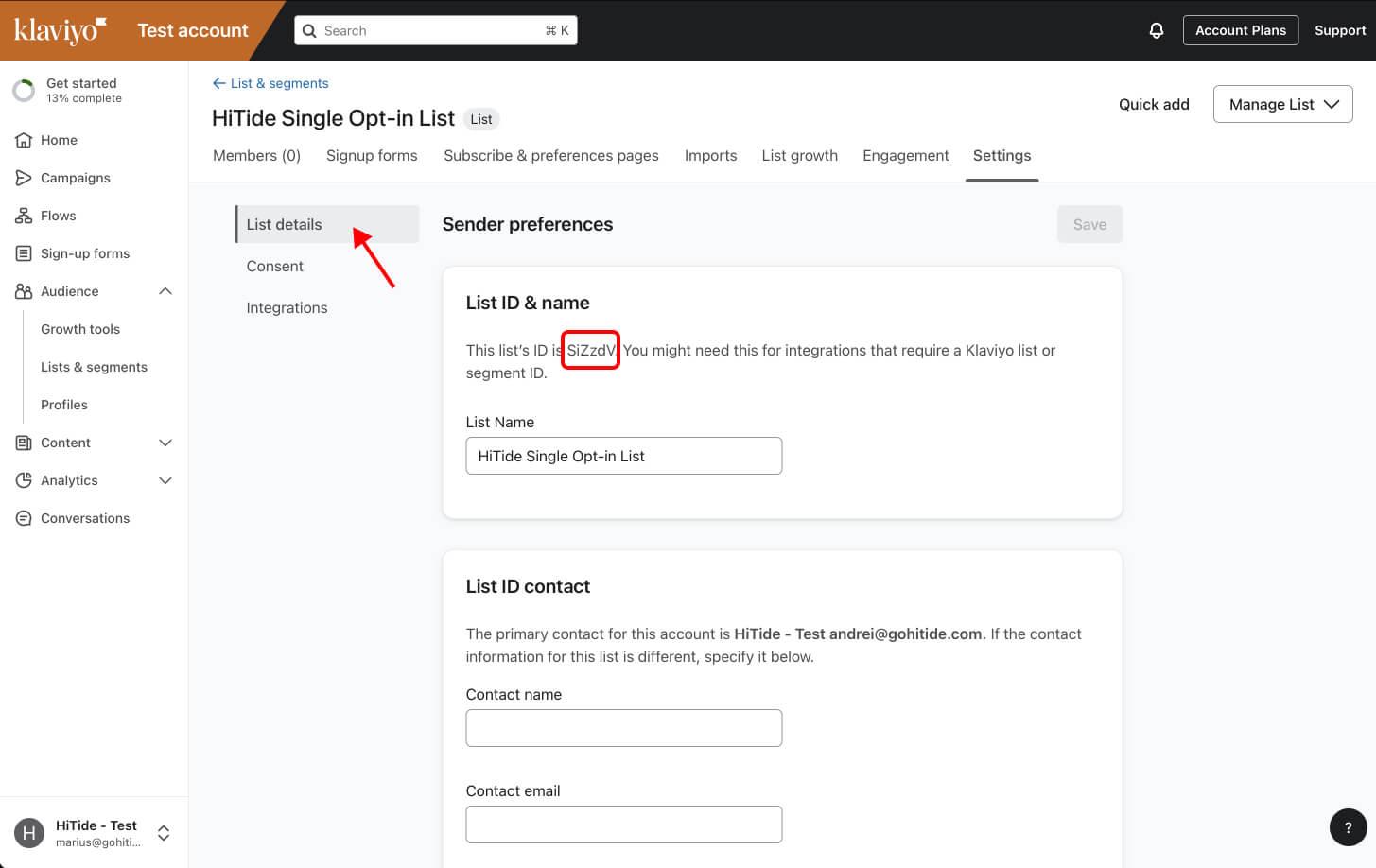Image resolution: width=1376 pixels, height=868 pixels.
Task: Click Quick add
Action: point(1154,104)
